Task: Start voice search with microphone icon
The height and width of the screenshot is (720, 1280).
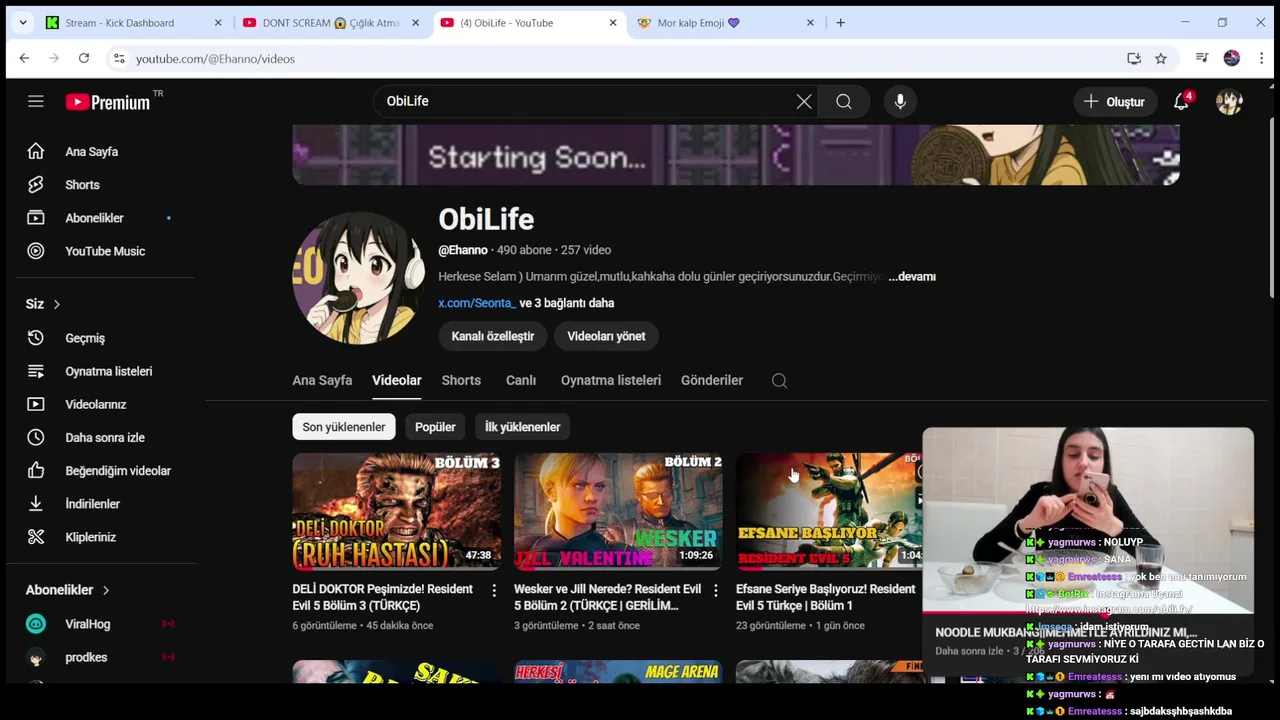Action: pos(900,101)
